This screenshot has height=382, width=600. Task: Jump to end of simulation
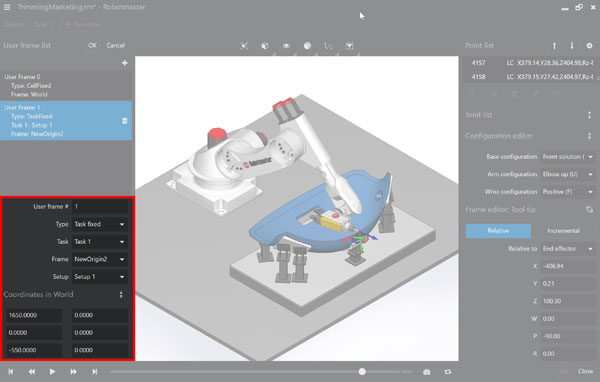[95, 372]
